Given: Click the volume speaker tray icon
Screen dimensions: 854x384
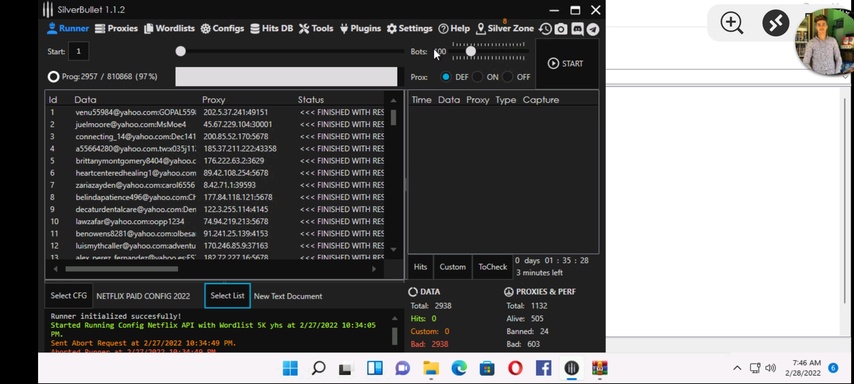Looking at the screenshot, I should coord(770,368).
